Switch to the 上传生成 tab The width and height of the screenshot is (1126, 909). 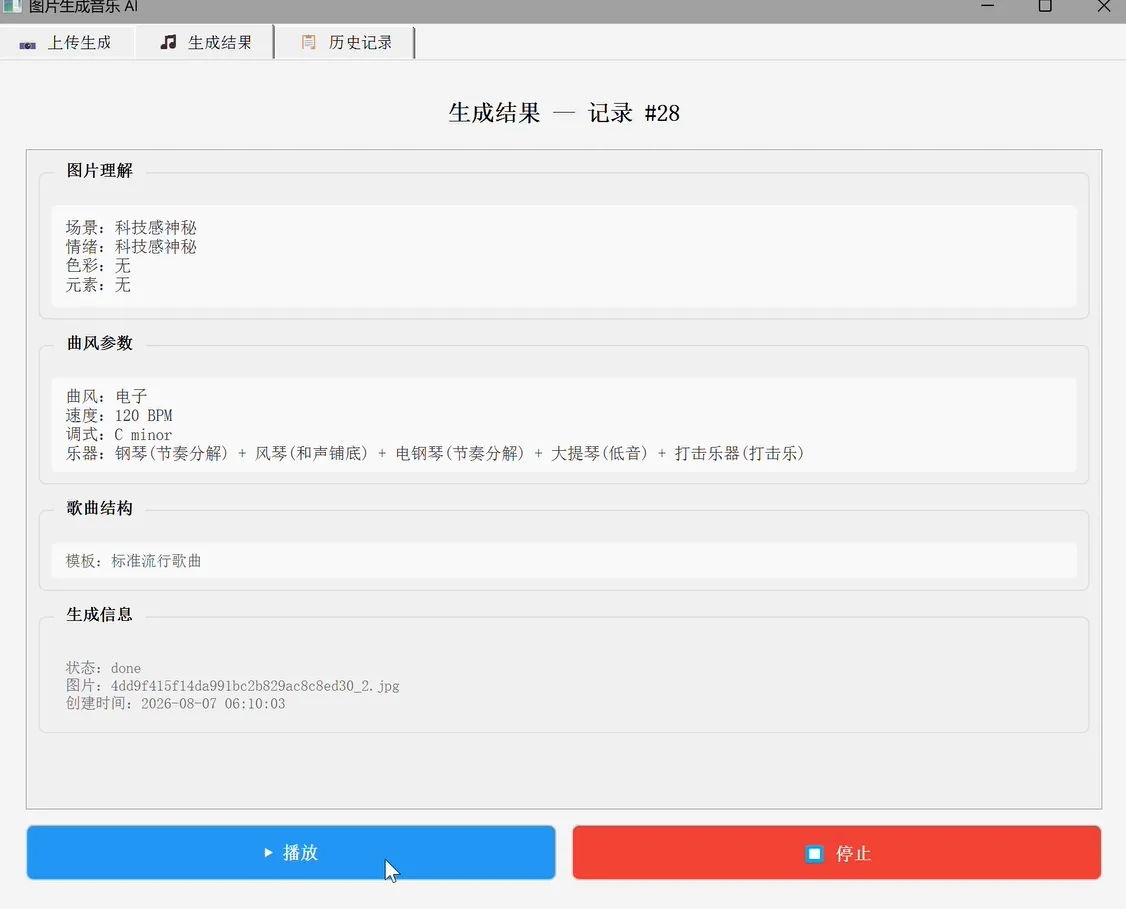pos(66,42)
